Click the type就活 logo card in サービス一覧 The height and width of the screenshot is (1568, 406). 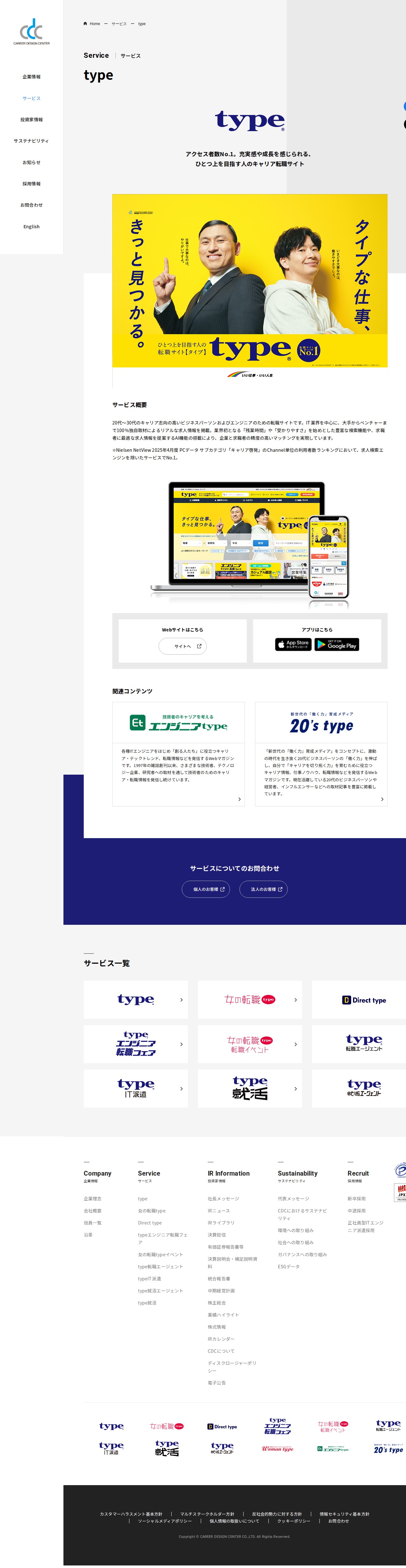(250, 1088)
